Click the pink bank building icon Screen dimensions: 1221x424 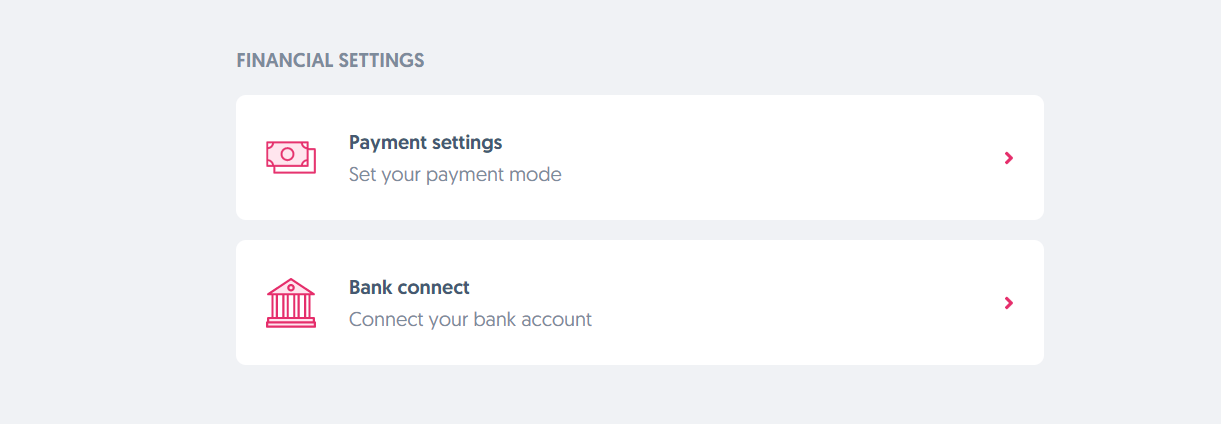tap(290, 303)
